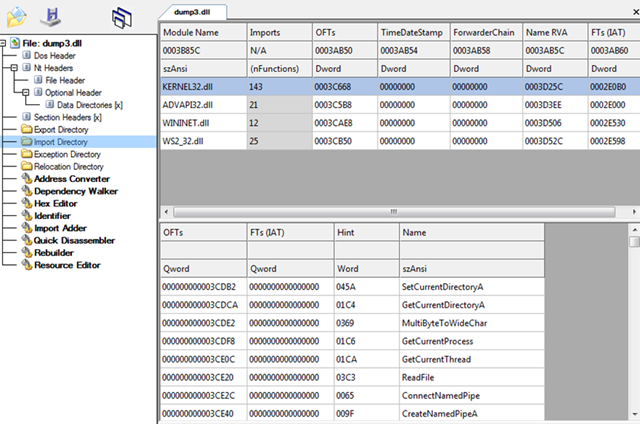Open the Rebuilder tree item
This screenshot has width=640, height=424.
pos(54,253)
